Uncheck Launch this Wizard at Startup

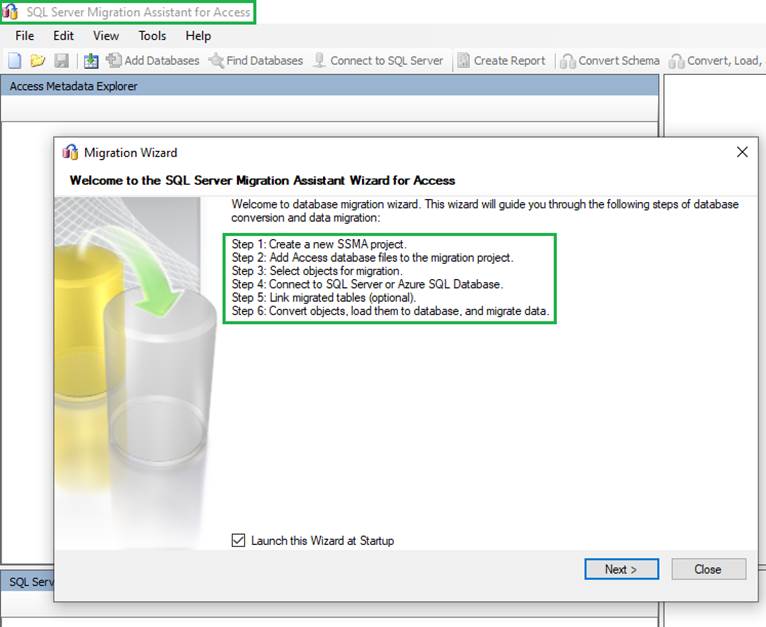click(238, 541)
